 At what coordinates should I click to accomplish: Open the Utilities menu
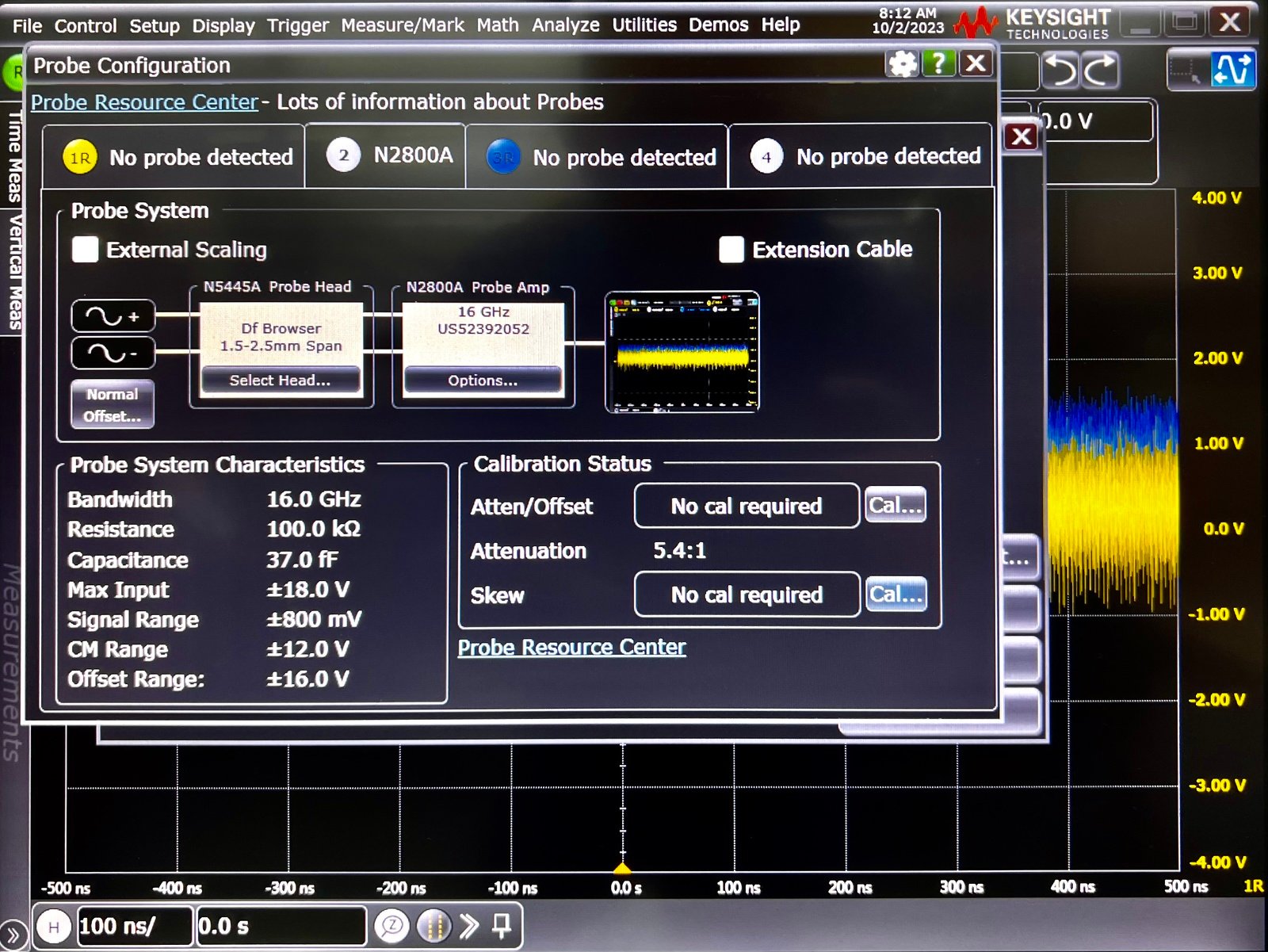644,25
